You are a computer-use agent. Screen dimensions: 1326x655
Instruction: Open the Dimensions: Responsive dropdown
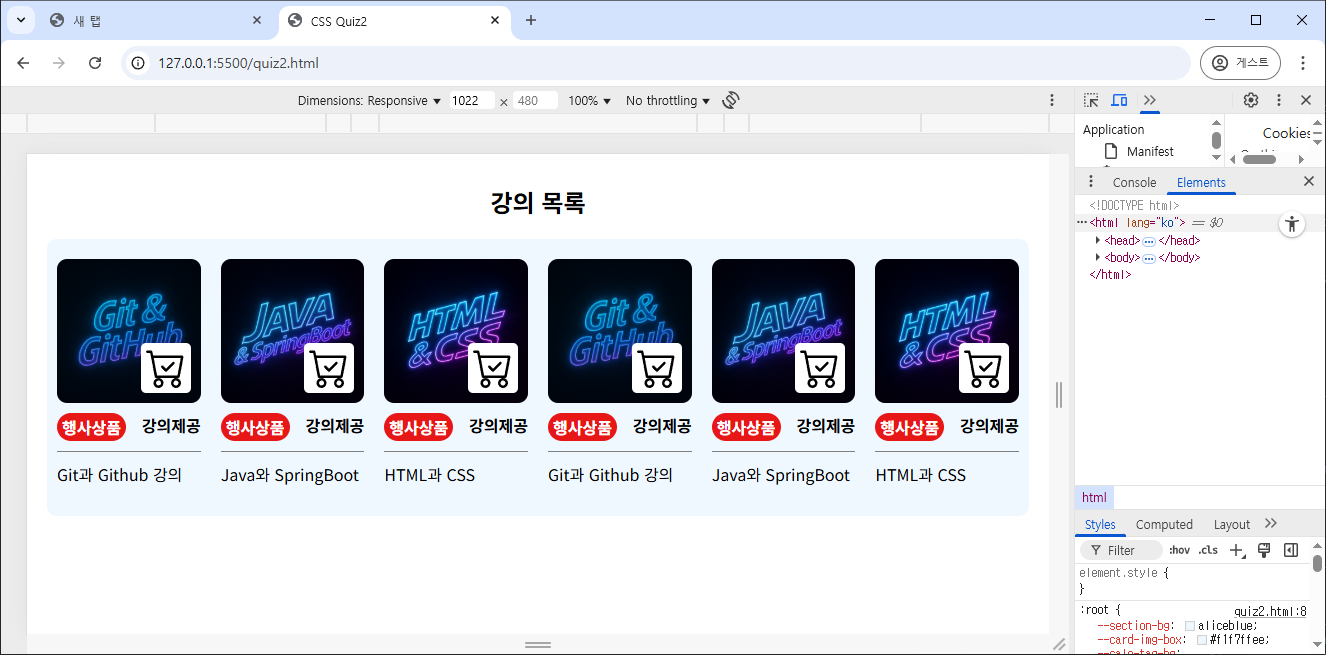pyautogui.click(x=369, y=101)
